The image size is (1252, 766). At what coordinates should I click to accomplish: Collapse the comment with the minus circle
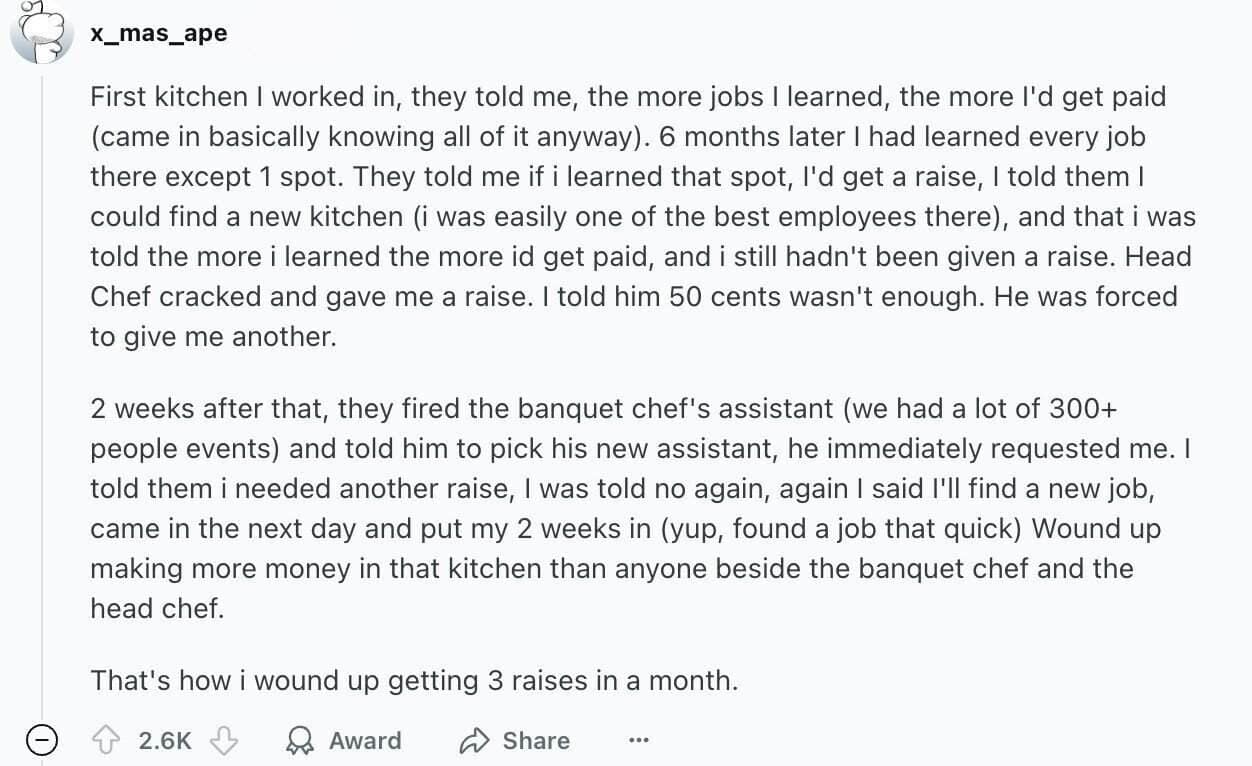(x=41, y=741)
